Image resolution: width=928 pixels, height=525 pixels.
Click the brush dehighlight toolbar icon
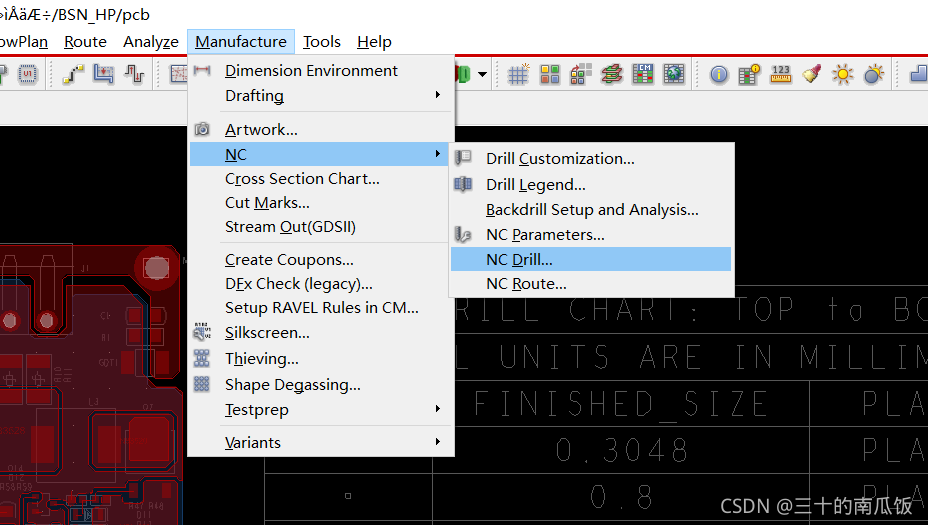pyautogui.click(x=811, y=74)
